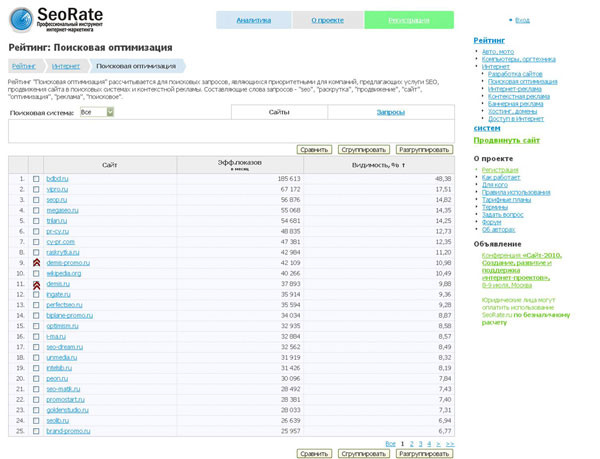This screenshot has height=459, width=600.
Task: Go to results page 3
Action: pyautogui.click(x=420, y=444)
